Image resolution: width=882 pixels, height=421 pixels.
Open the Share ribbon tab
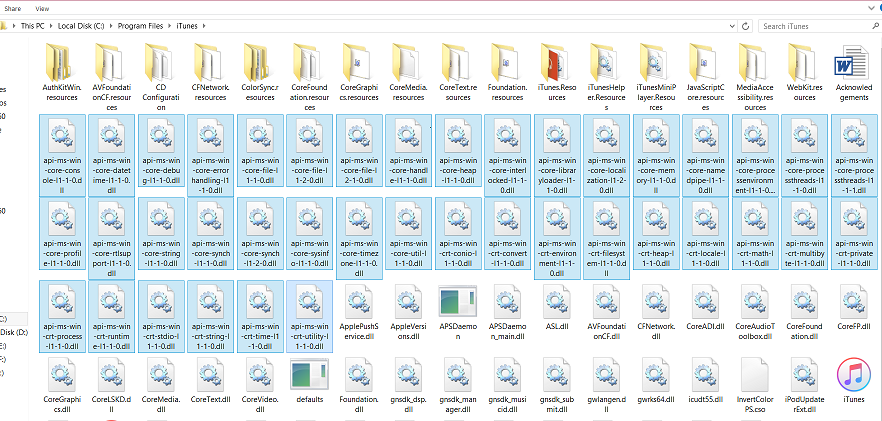click(13, 8)
